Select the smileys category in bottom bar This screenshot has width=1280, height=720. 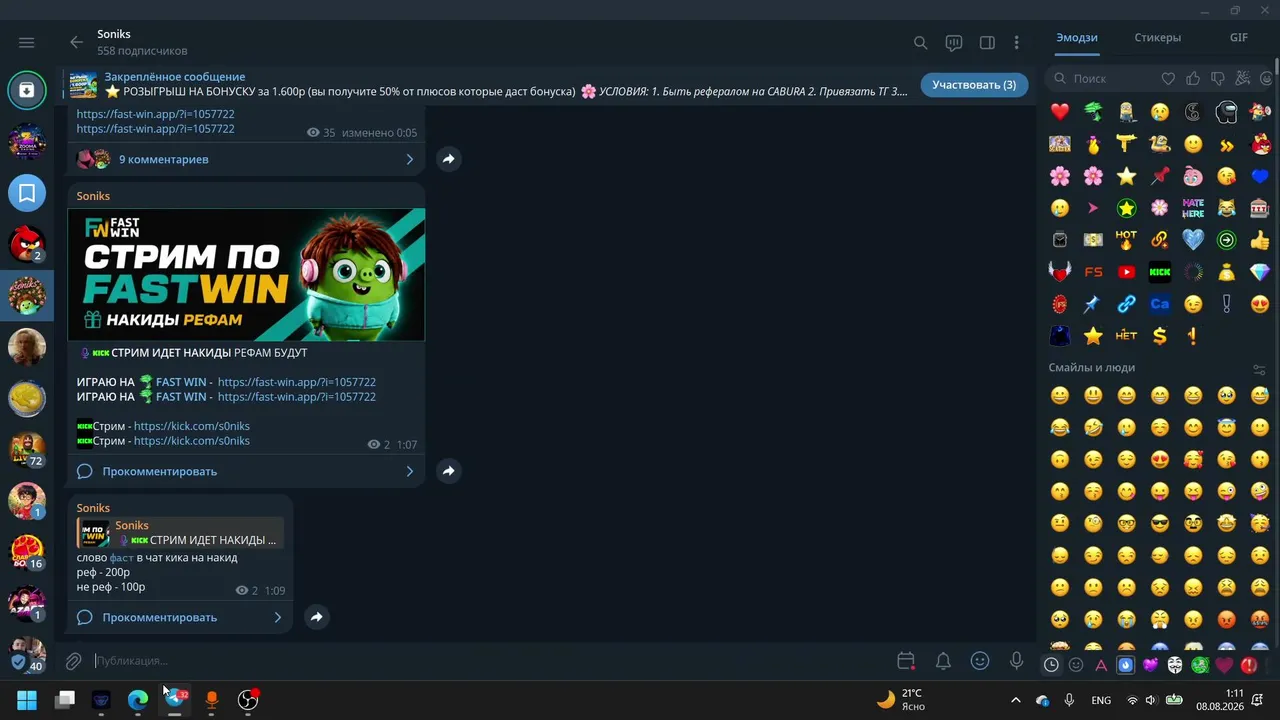point(1076,665)
